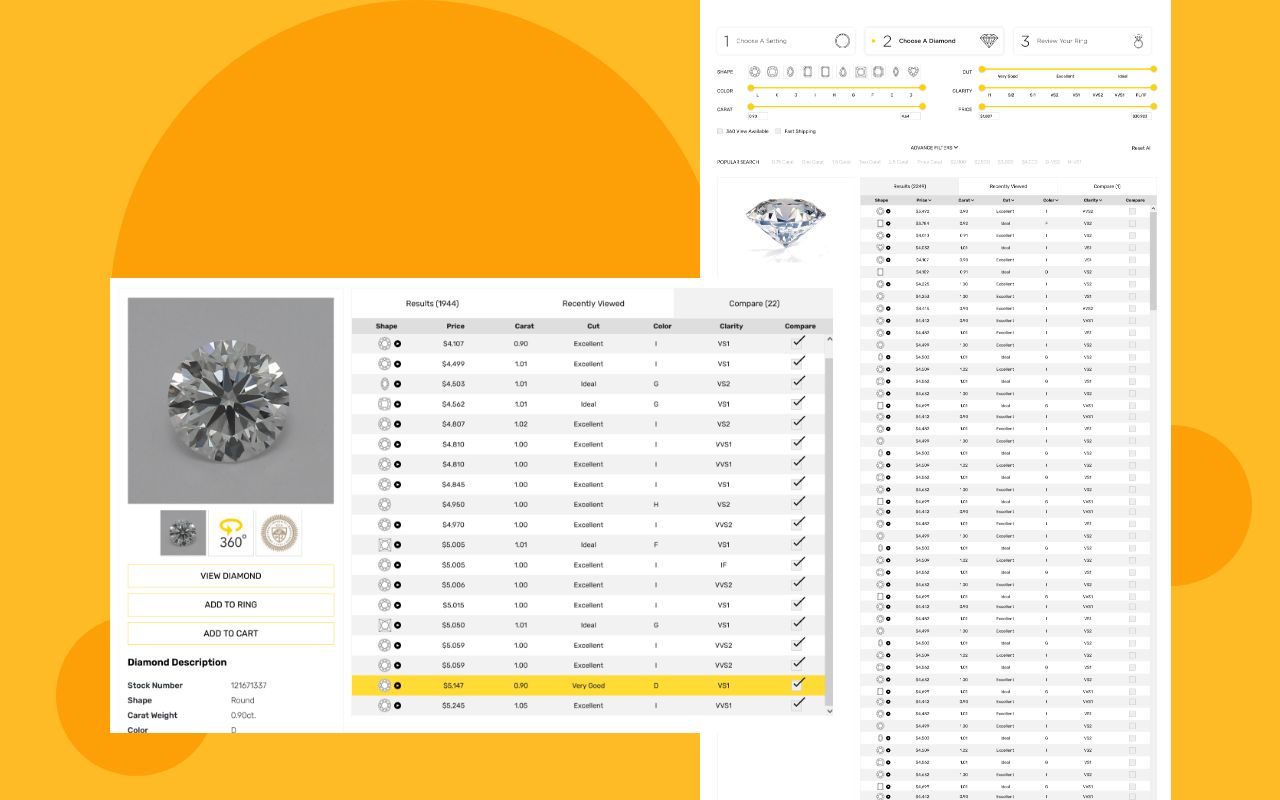This screenshot has width=1280, height=800.
Task: Click black dot icon in $4,499 row
Action: [x=397, y=364]
